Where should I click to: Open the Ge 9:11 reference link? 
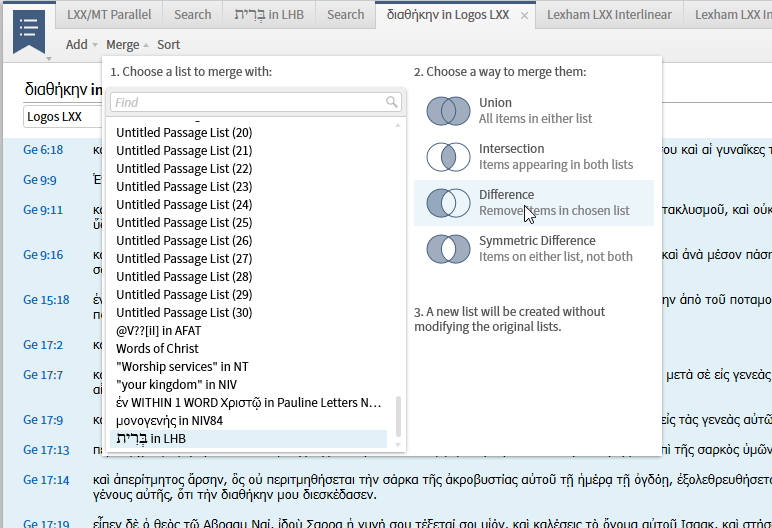[x=43, y=210]
